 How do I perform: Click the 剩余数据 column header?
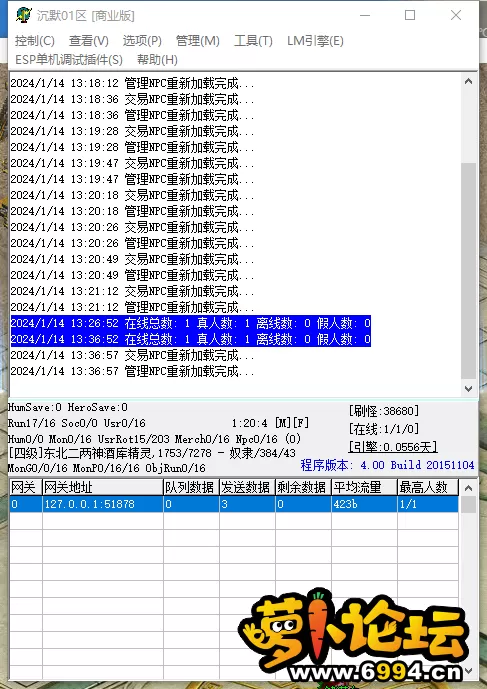(303, 487)
